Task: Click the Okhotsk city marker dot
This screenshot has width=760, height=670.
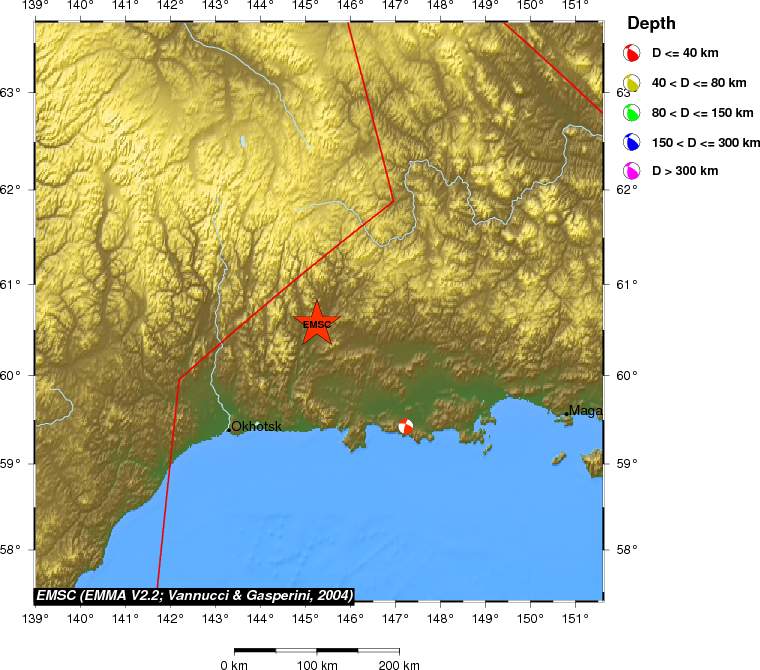Action: [x=229, y=429]
